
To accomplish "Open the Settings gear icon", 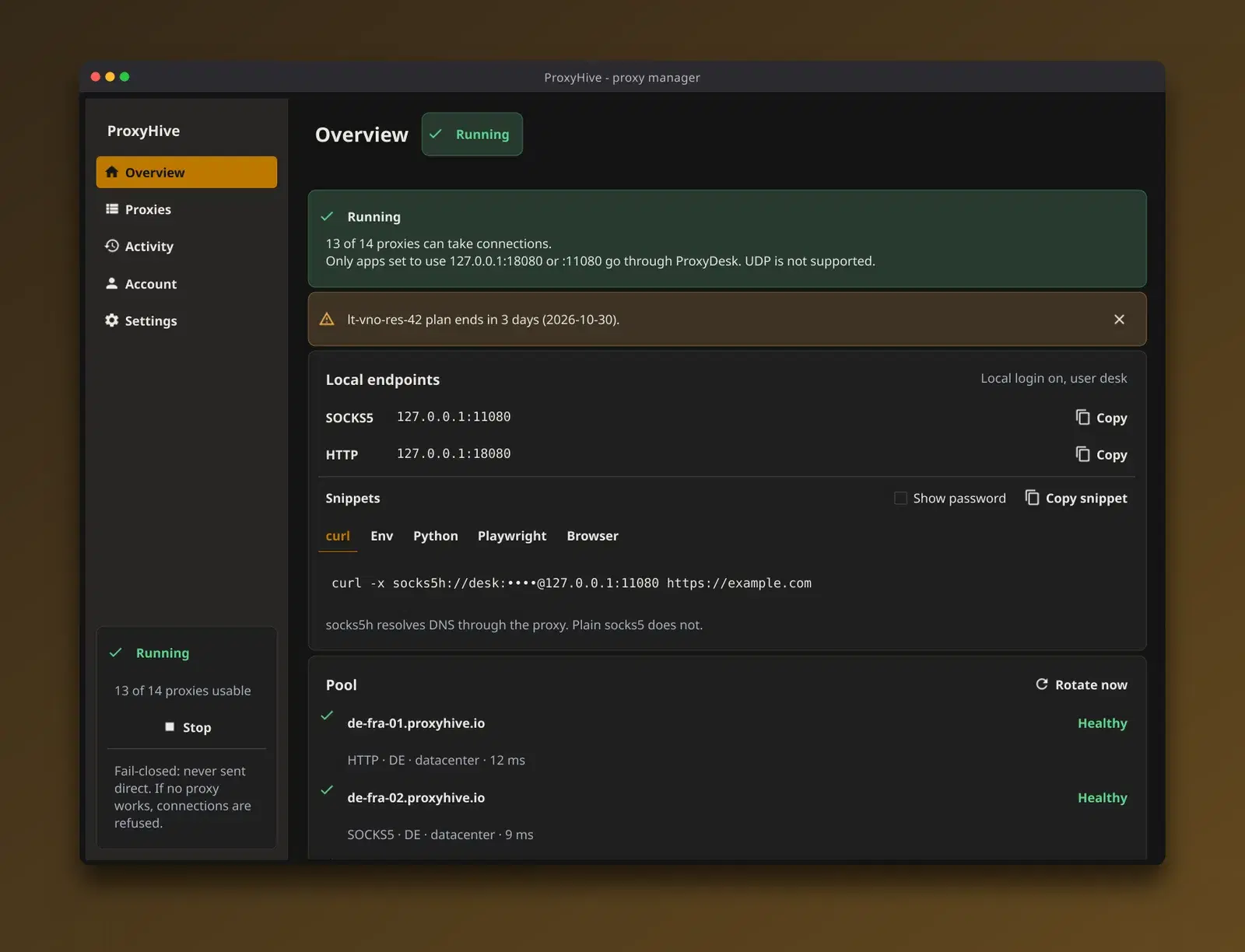I will [x=112, y=320].
